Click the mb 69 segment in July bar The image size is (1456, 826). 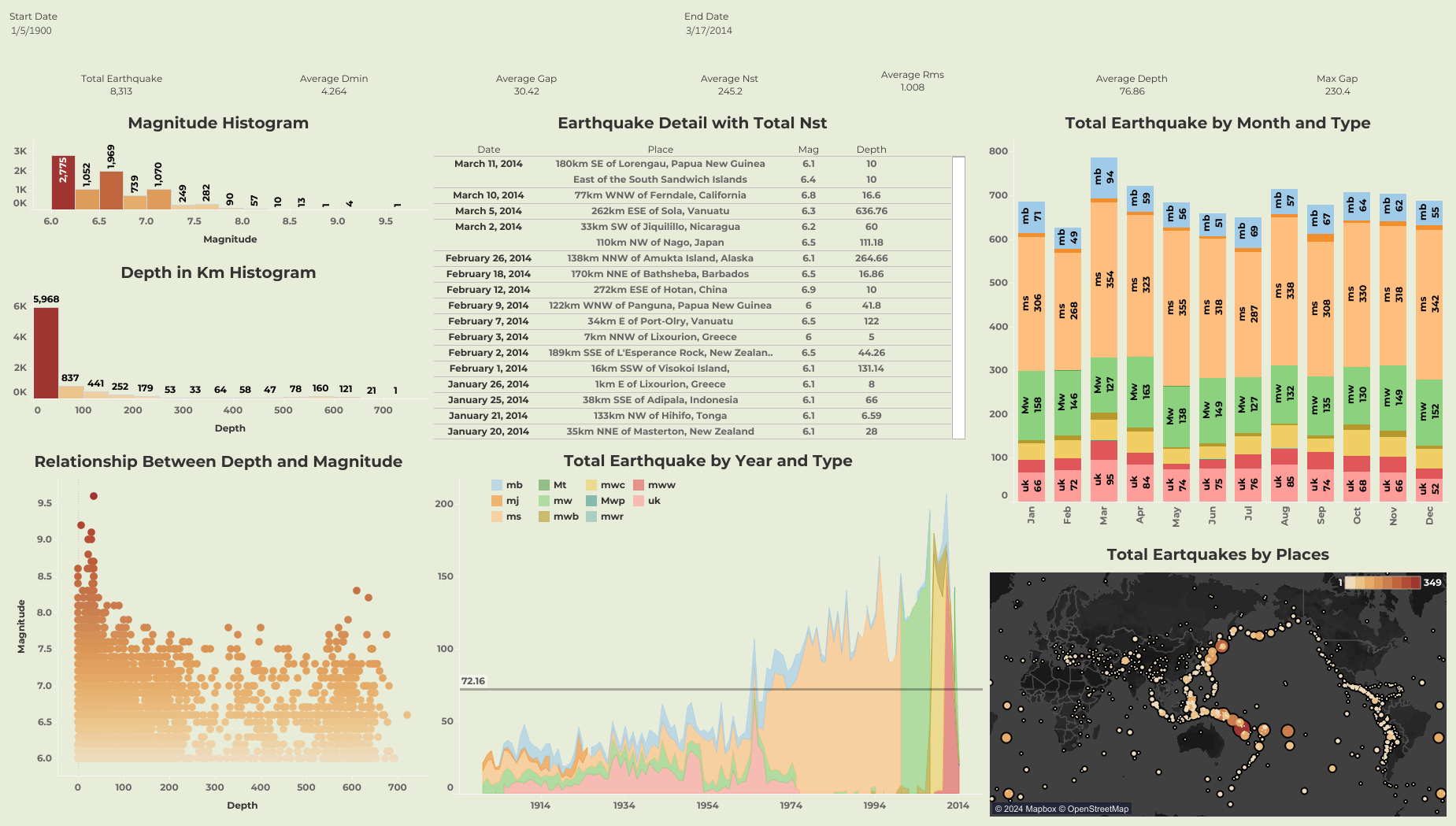(x=1248, y=232)
